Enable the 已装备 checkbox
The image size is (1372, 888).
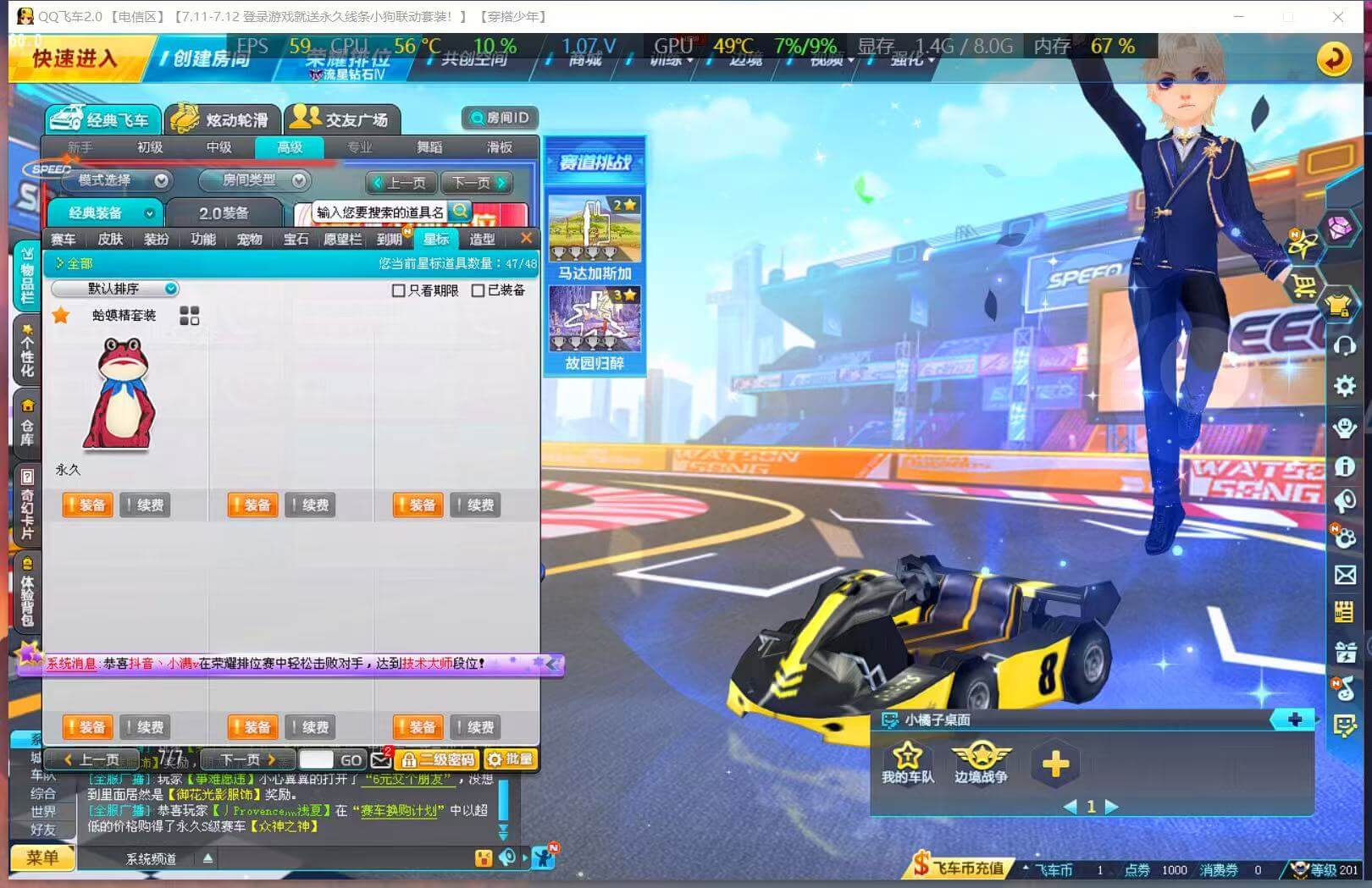[x=478, y=290]
